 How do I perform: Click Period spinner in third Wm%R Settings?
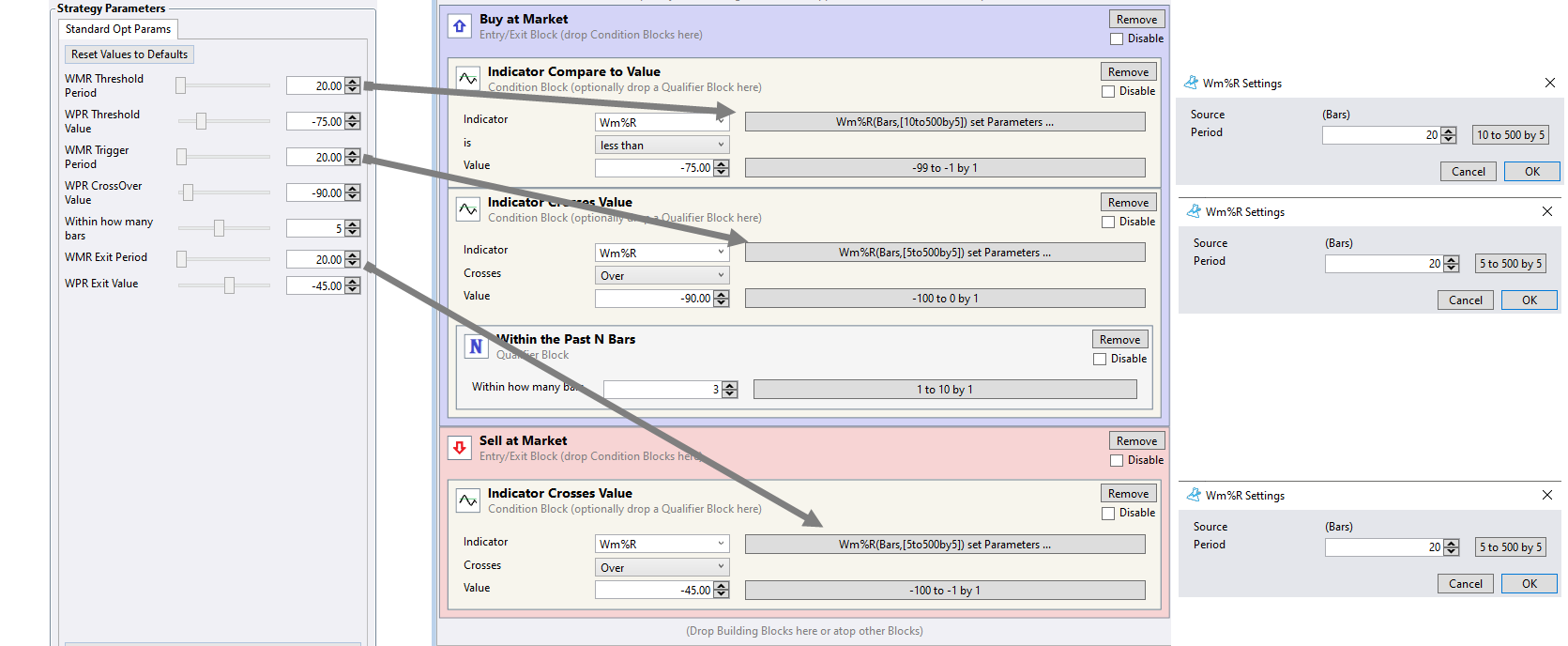pyautogui.click(x=1451, y=547)
